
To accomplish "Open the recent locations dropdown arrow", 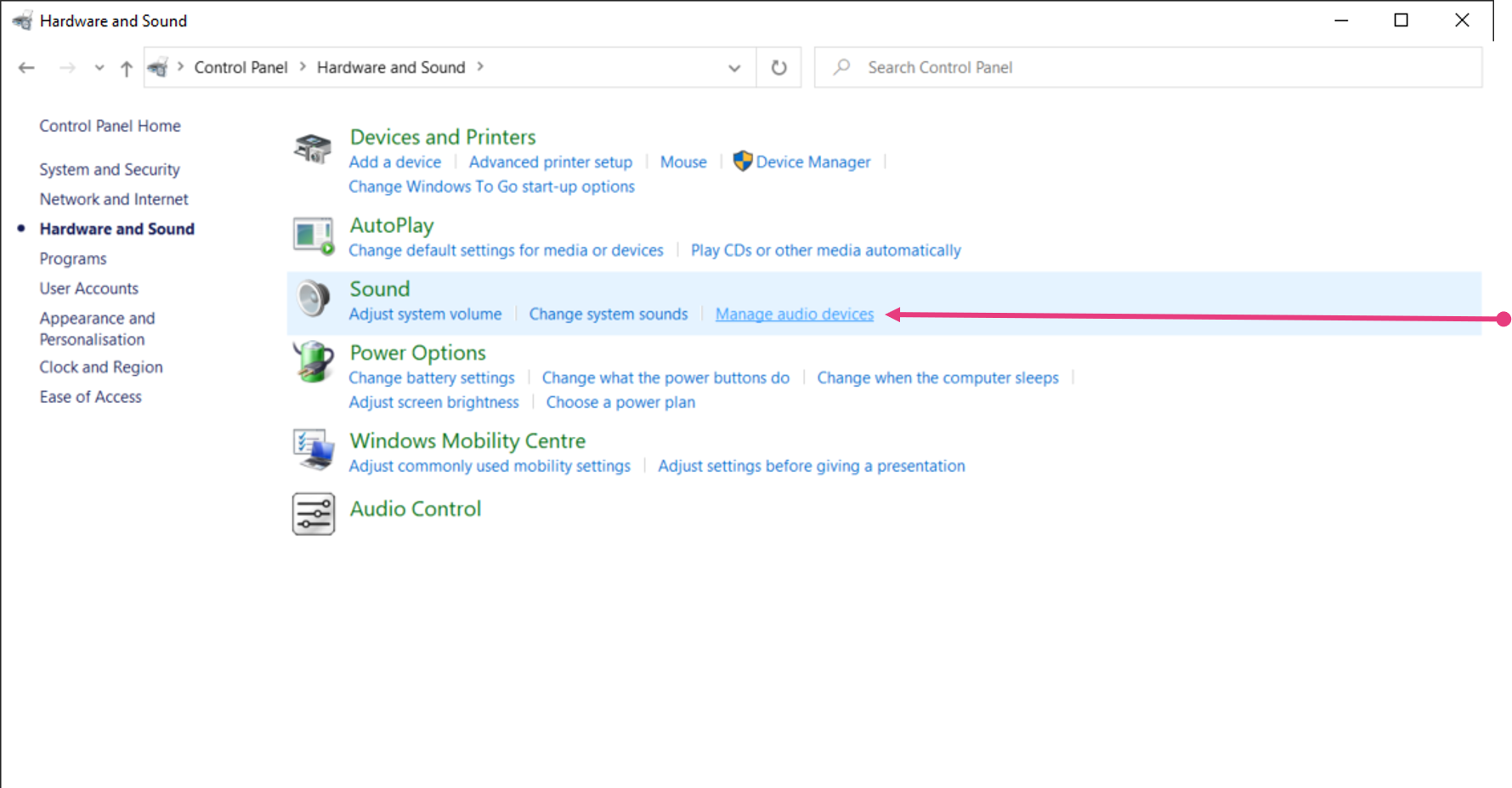I will click(99, 68).
